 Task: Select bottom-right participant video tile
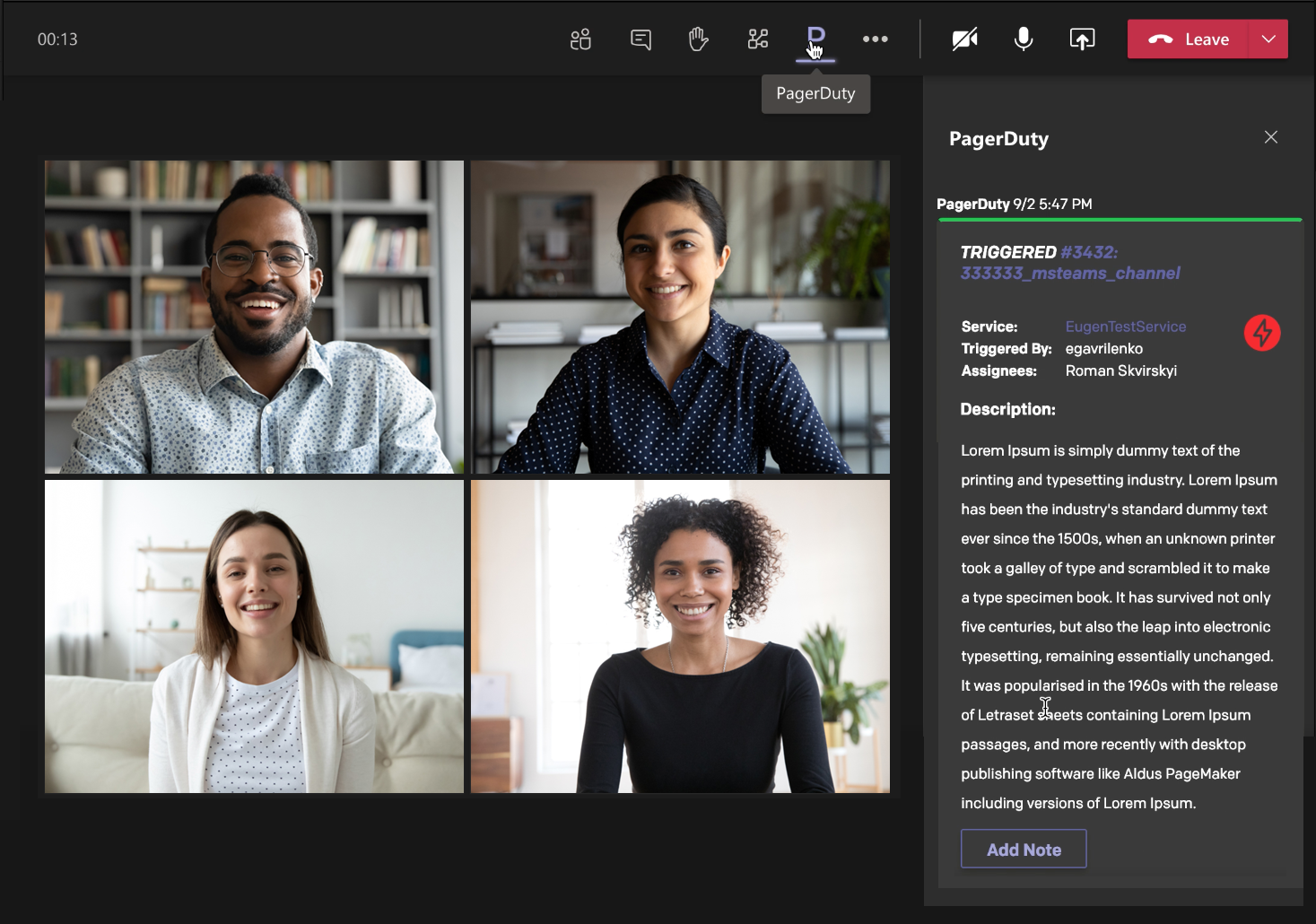(680, 636)
